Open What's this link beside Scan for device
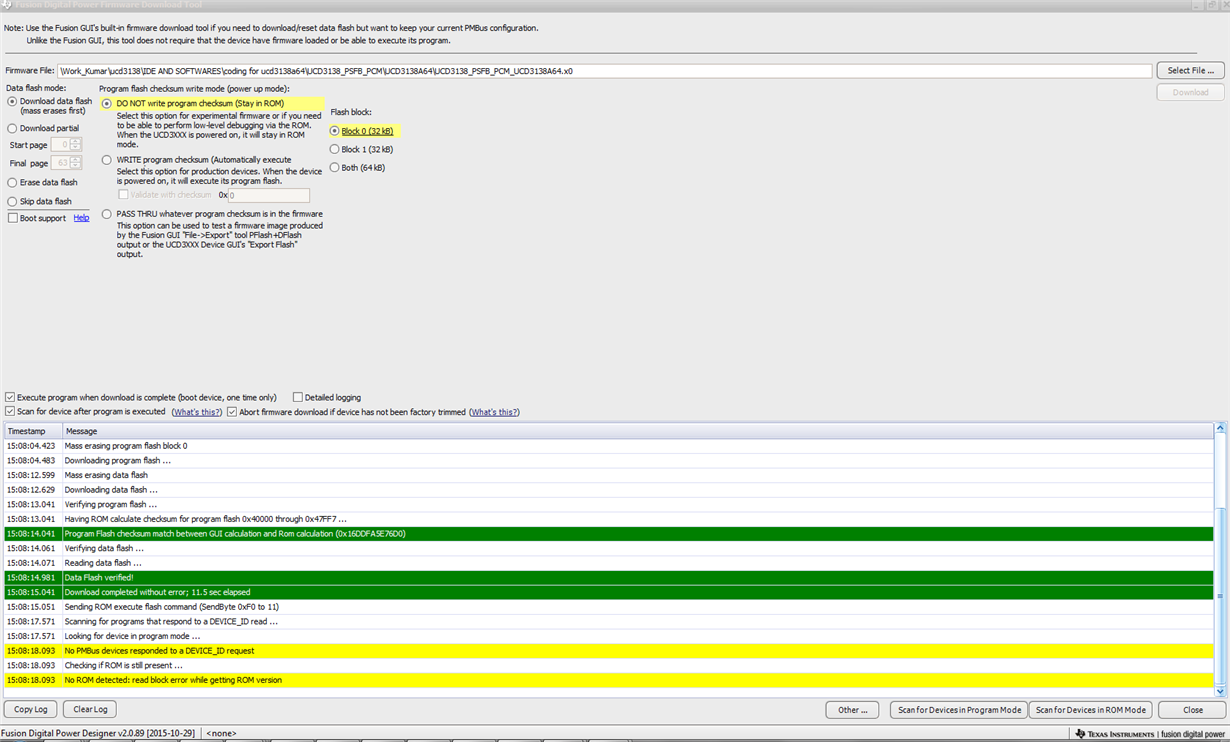Screen dimensions: 1230x742 197,412
